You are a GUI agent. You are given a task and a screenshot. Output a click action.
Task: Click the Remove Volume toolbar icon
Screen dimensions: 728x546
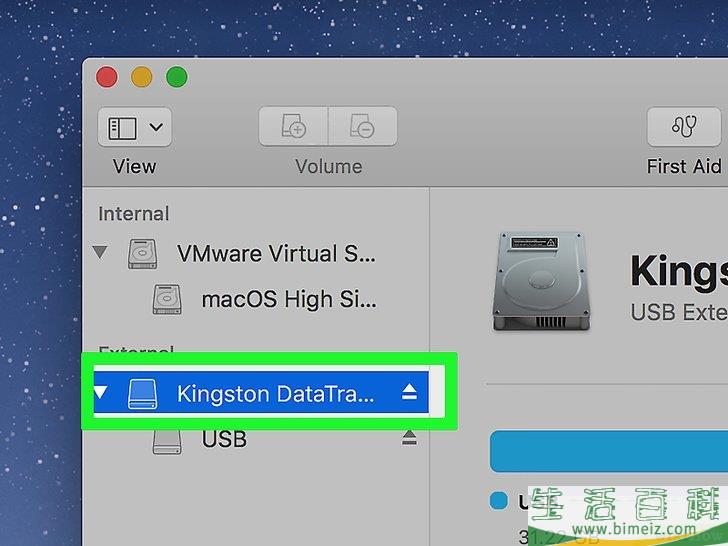click(x=363, y=126)
